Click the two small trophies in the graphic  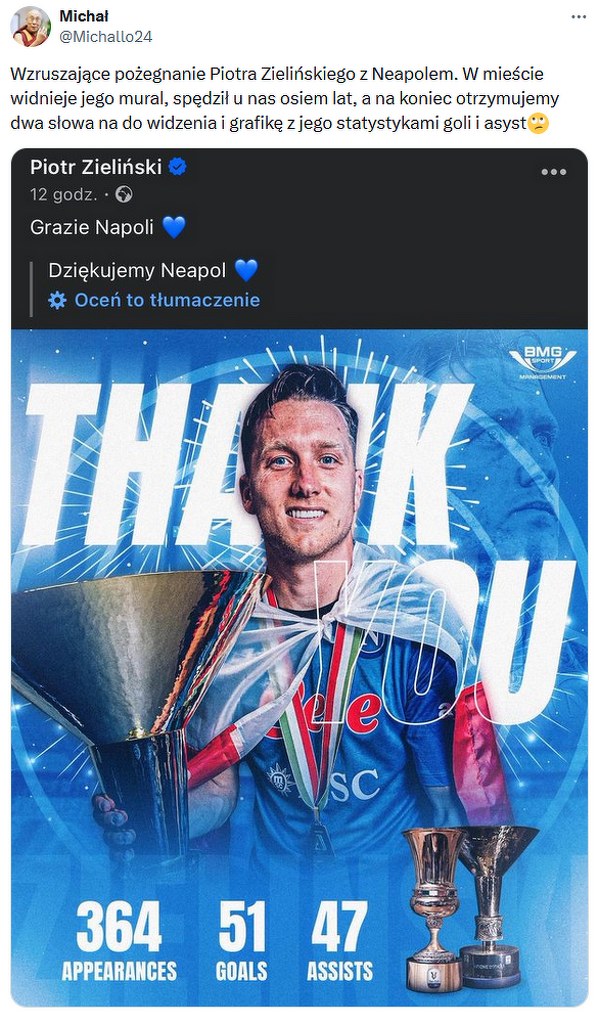point(470,908)
